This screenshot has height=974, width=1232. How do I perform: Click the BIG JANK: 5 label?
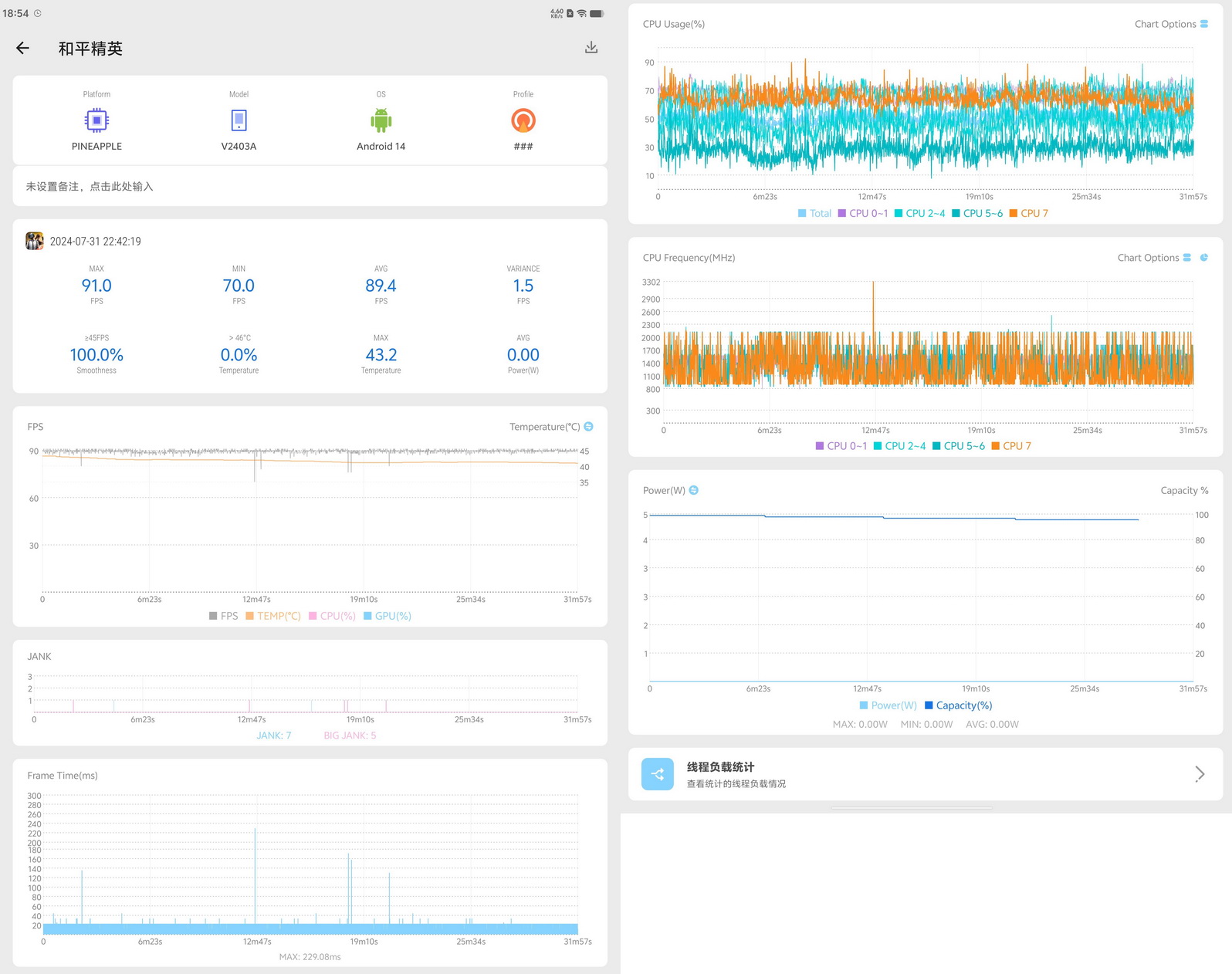tap(350, 736)
